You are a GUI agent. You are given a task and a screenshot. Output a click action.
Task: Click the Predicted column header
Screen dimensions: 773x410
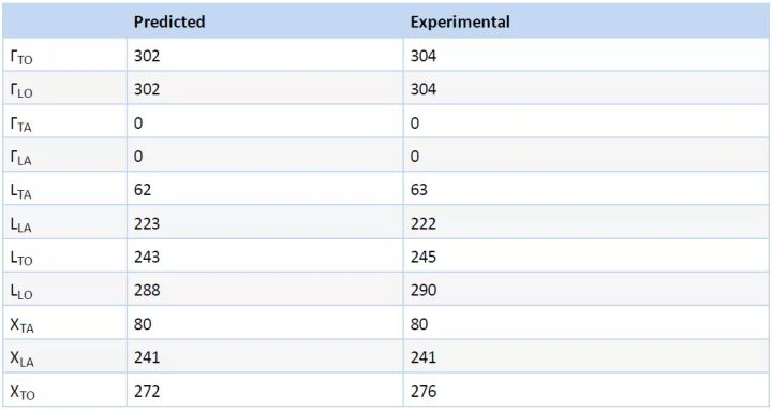click(x=169, y=22)
